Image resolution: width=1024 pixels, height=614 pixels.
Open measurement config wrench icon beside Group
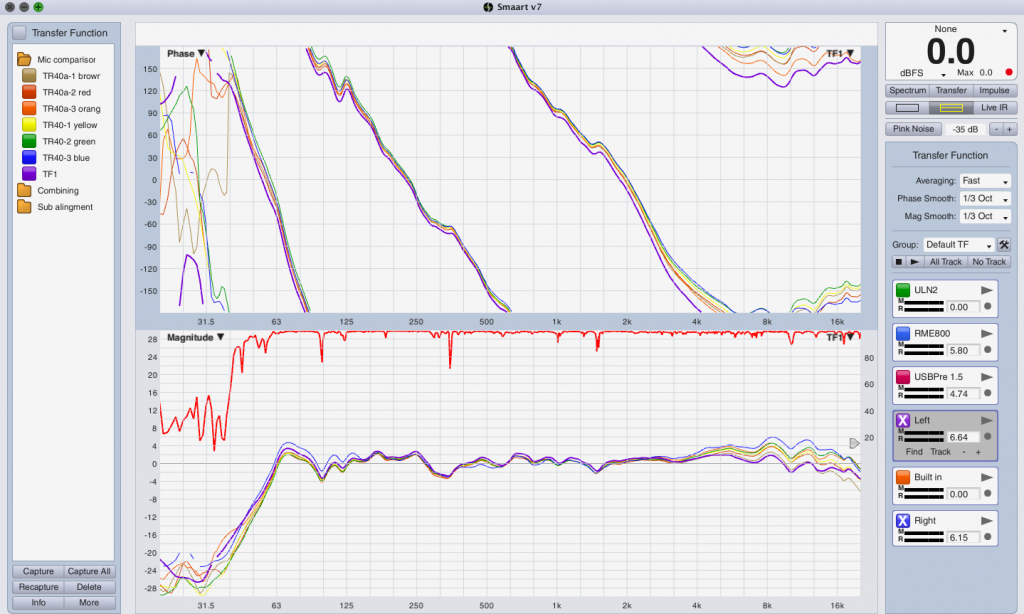(x=1004, y=245)
